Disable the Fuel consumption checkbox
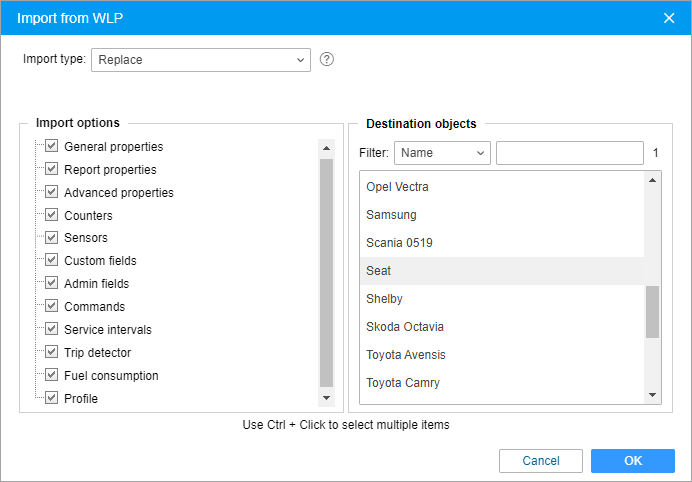 (52, 375)
